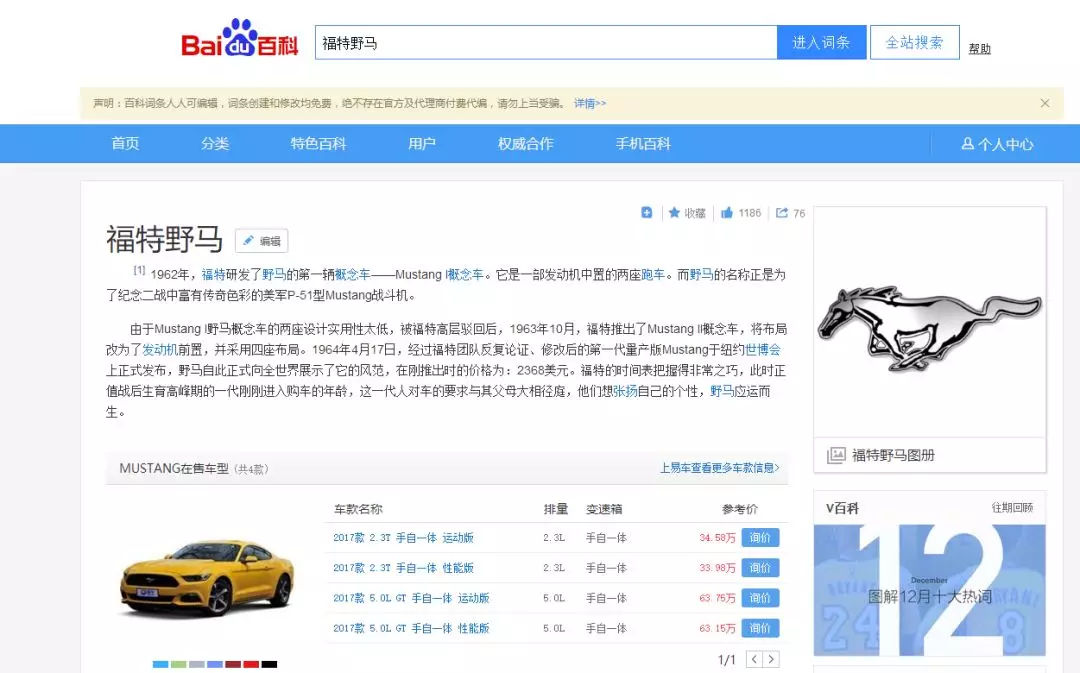The width and height of the screenshot is (1080, 673).
Task: Pick the green car color swatch
Action: [x=178, y=664]
